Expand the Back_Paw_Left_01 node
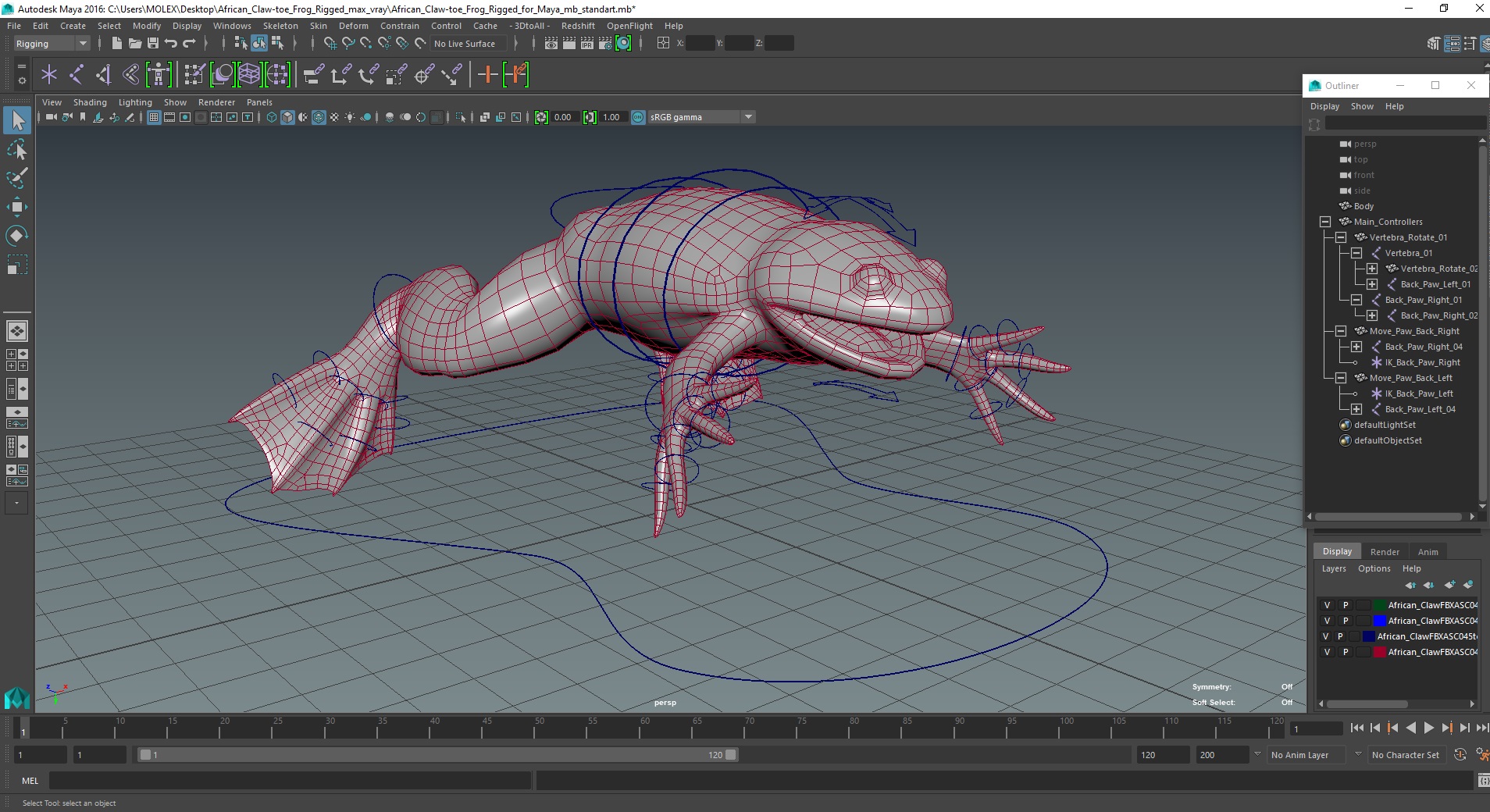The image size is (1490, 812). coord(1372,284)
